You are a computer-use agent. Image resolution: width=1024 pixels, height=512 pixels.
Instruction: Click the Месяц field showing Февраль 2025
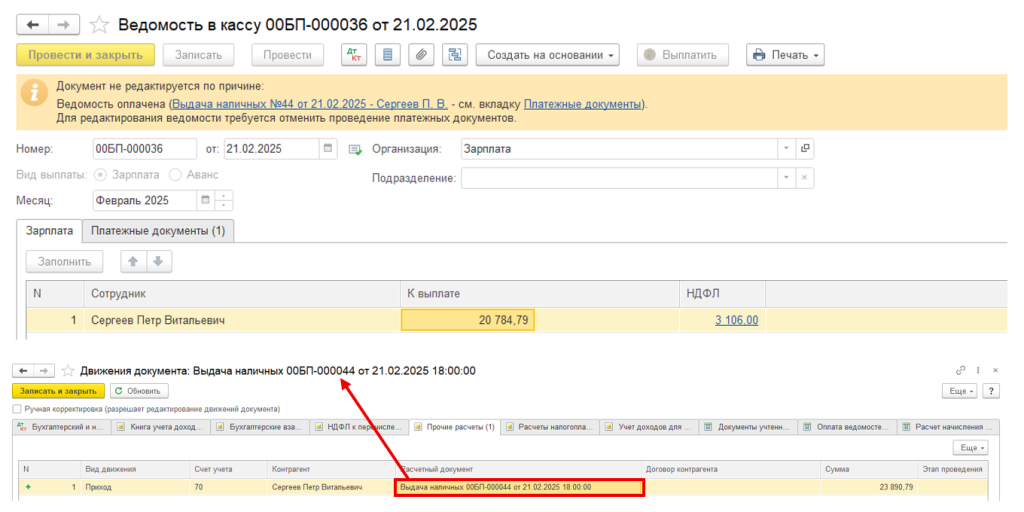(x=144, y=200)
